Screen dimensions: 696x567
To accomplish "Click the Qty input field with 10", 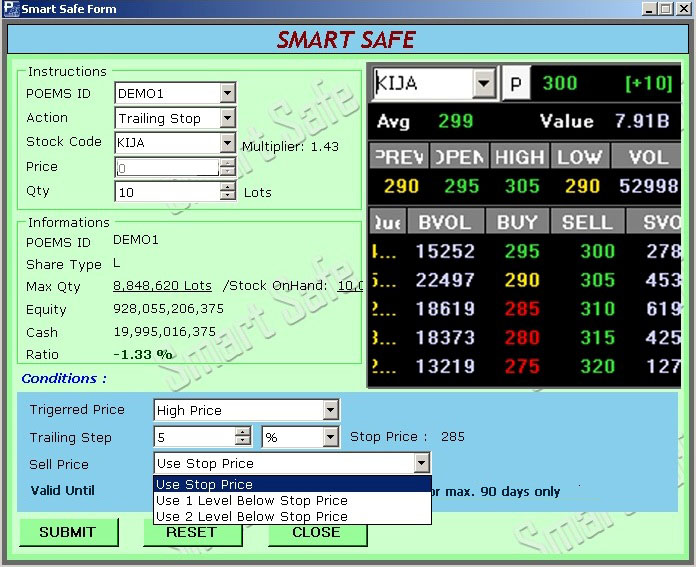I will 167,192.
